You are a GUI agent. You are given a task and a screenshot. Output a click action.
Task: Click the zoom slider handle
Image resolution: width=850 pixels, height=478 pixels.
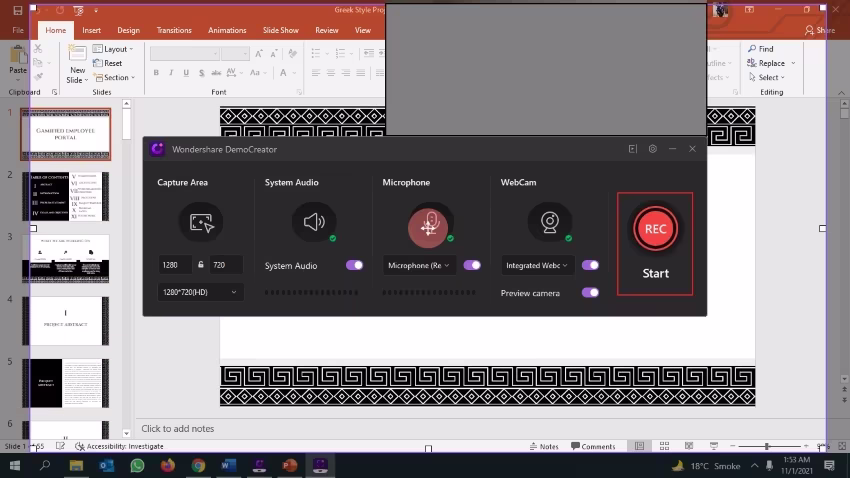tap(767, 446)
